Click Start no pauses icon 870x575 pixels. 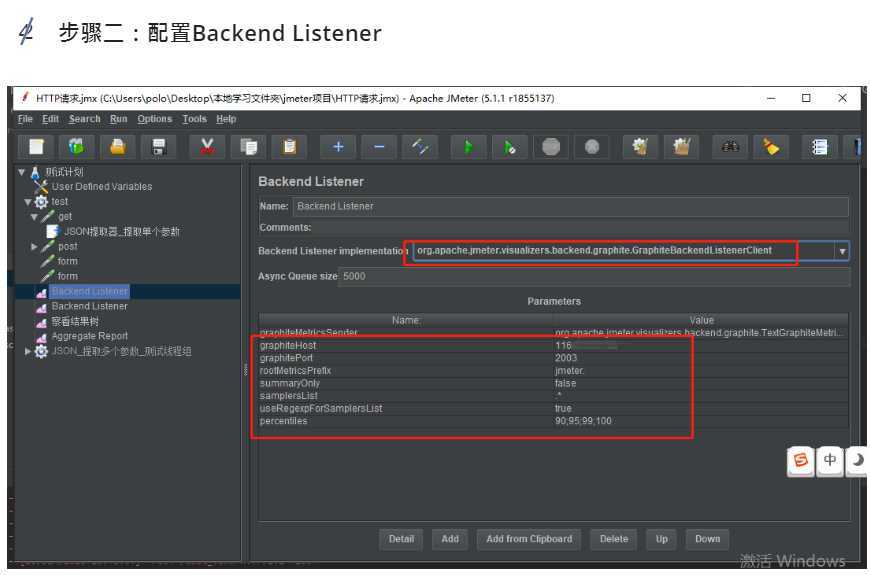click(509, 147)
